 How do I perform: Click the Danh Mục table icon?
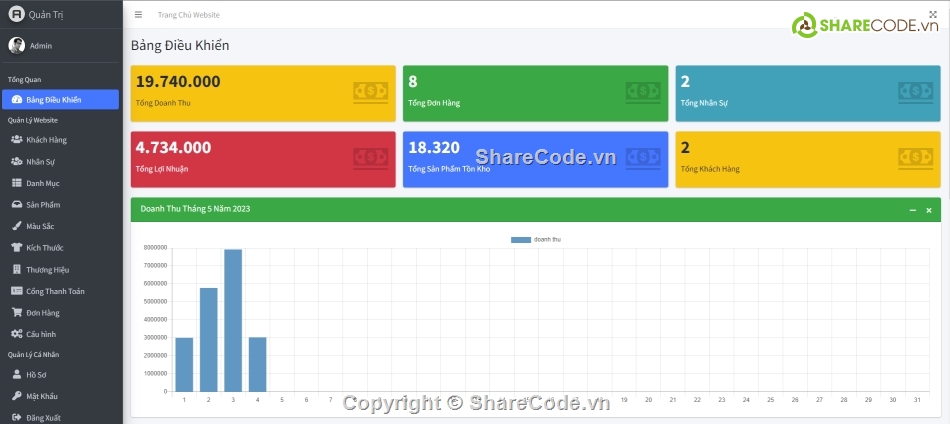16,183
